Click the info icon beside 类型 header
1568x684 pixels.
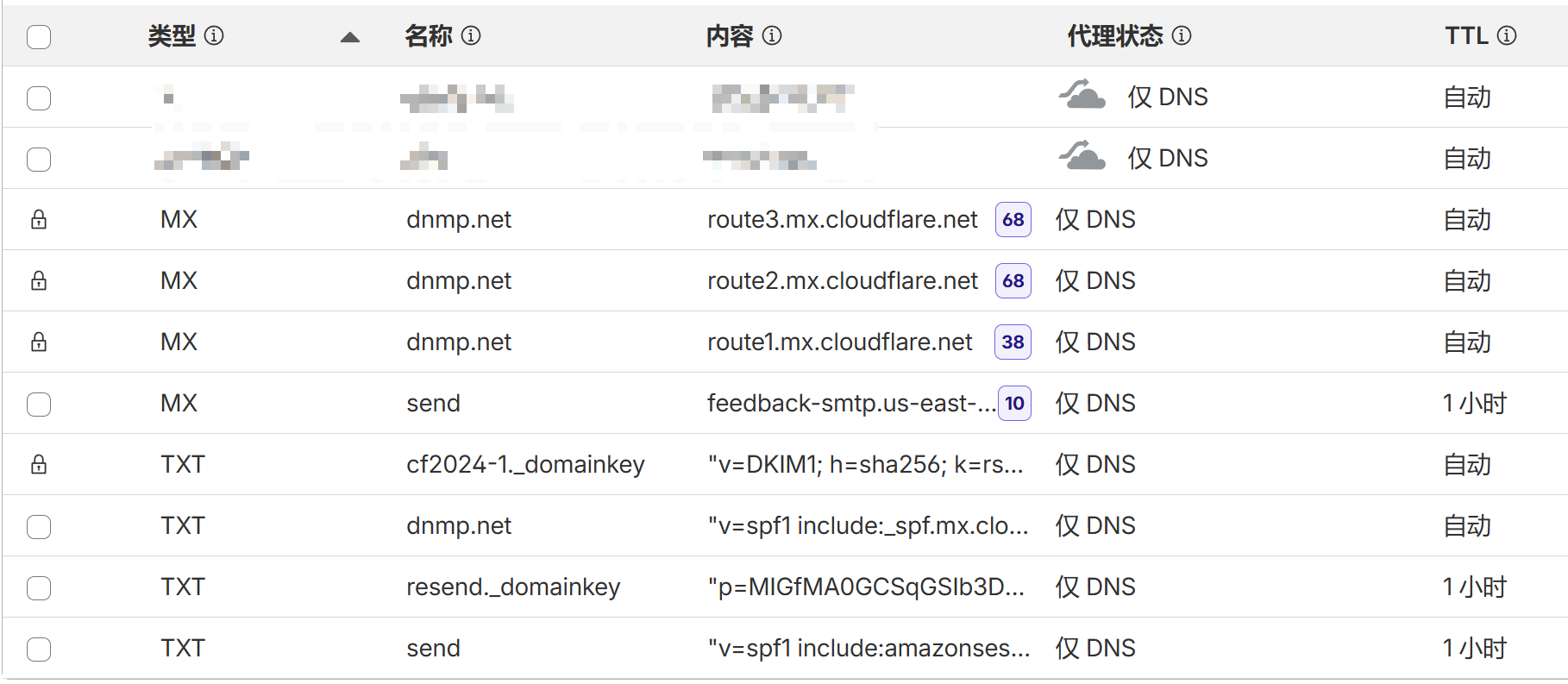[x=214, y=35]
